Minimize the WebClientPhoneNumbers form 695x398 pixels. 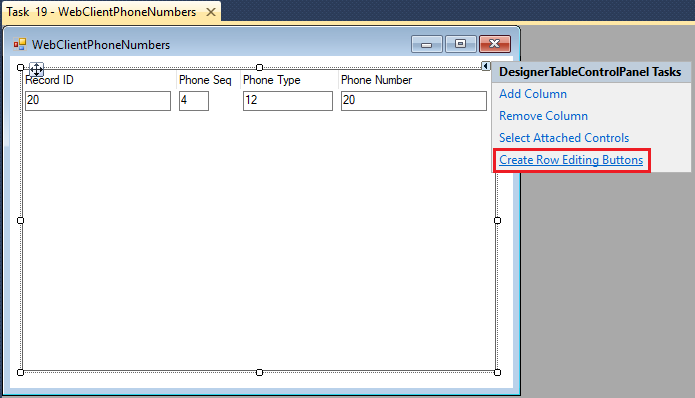426,44
